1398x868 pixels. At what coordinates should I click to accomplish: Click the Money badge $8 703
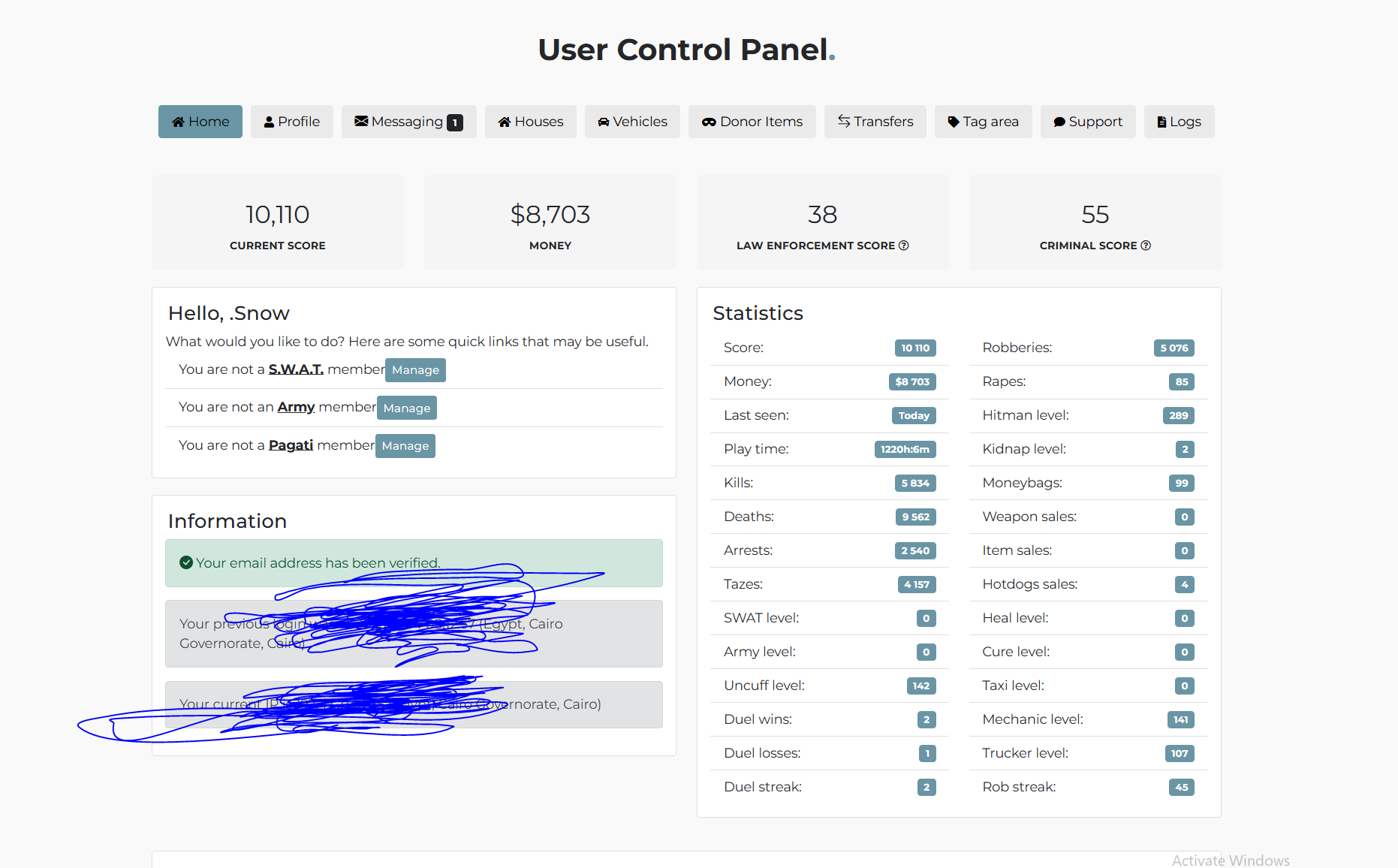click(912, 381)
